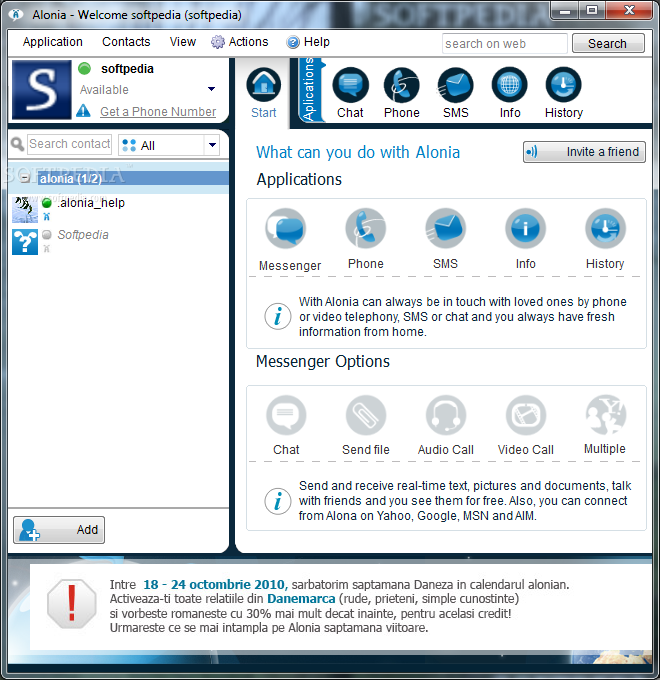Open the All contacts filter dropdown
This screenshot has width=660, height=680.
point(212,145)
